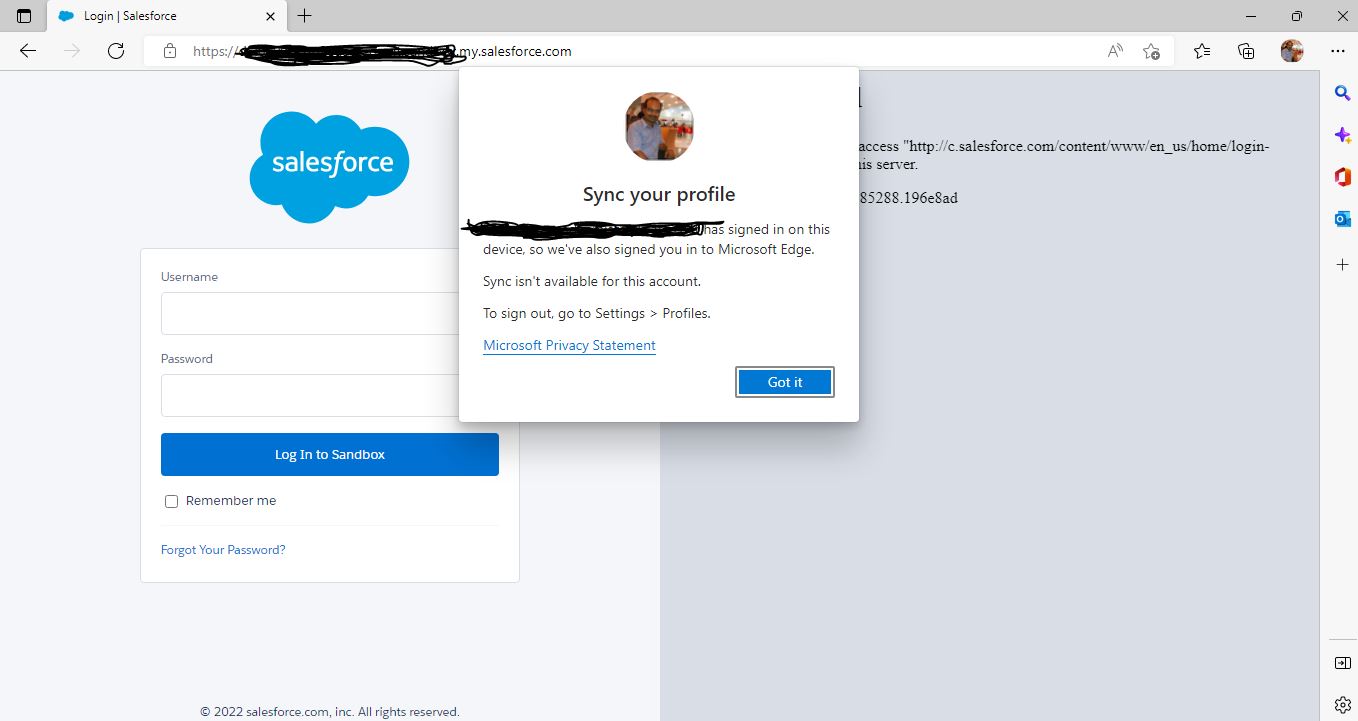Launch Microsoft Office from the sidebar
1358x721 pixels.
(1342, 176)
